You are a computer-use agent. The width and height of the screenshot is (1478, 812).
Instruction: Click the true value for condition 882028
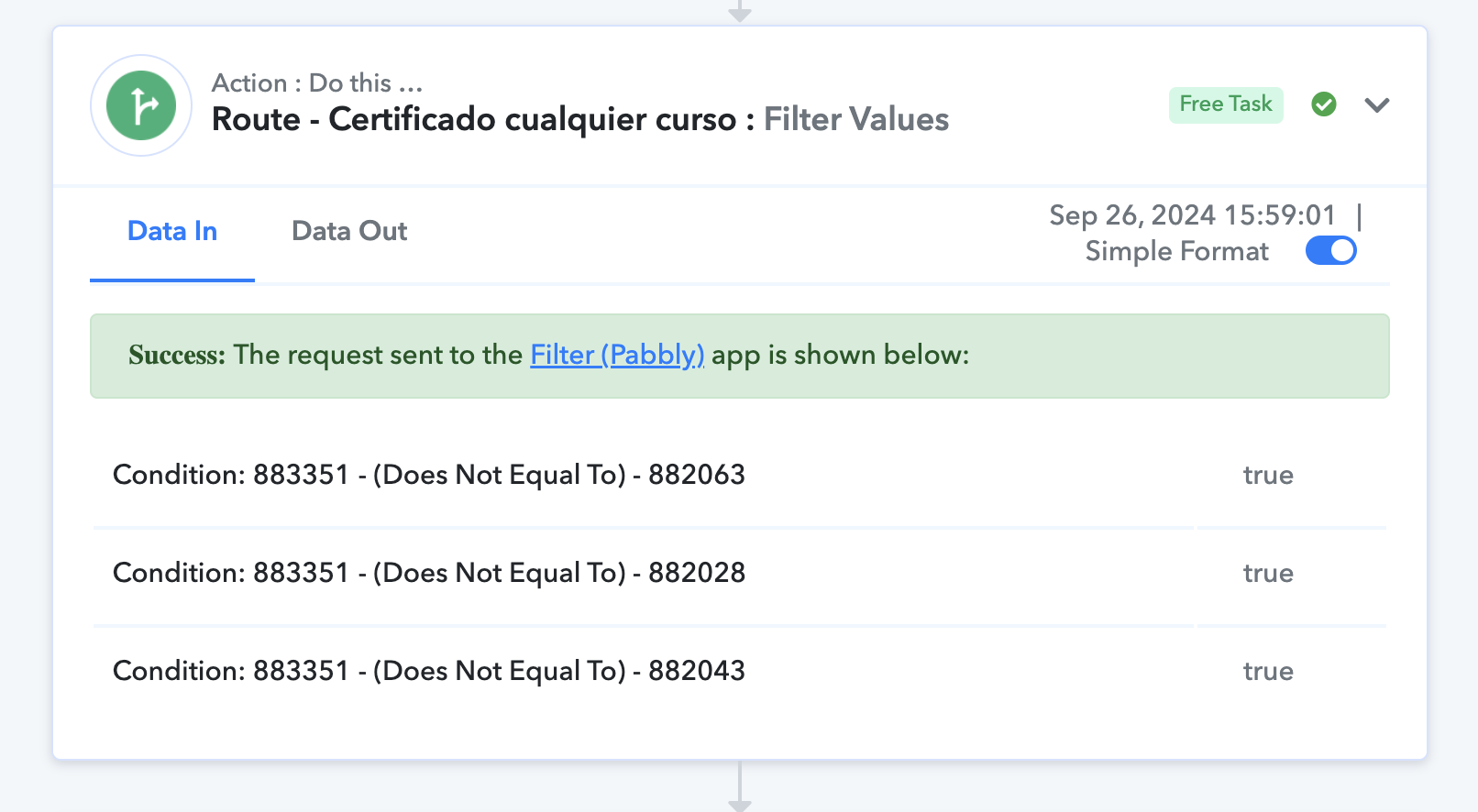pos(1268,574)
